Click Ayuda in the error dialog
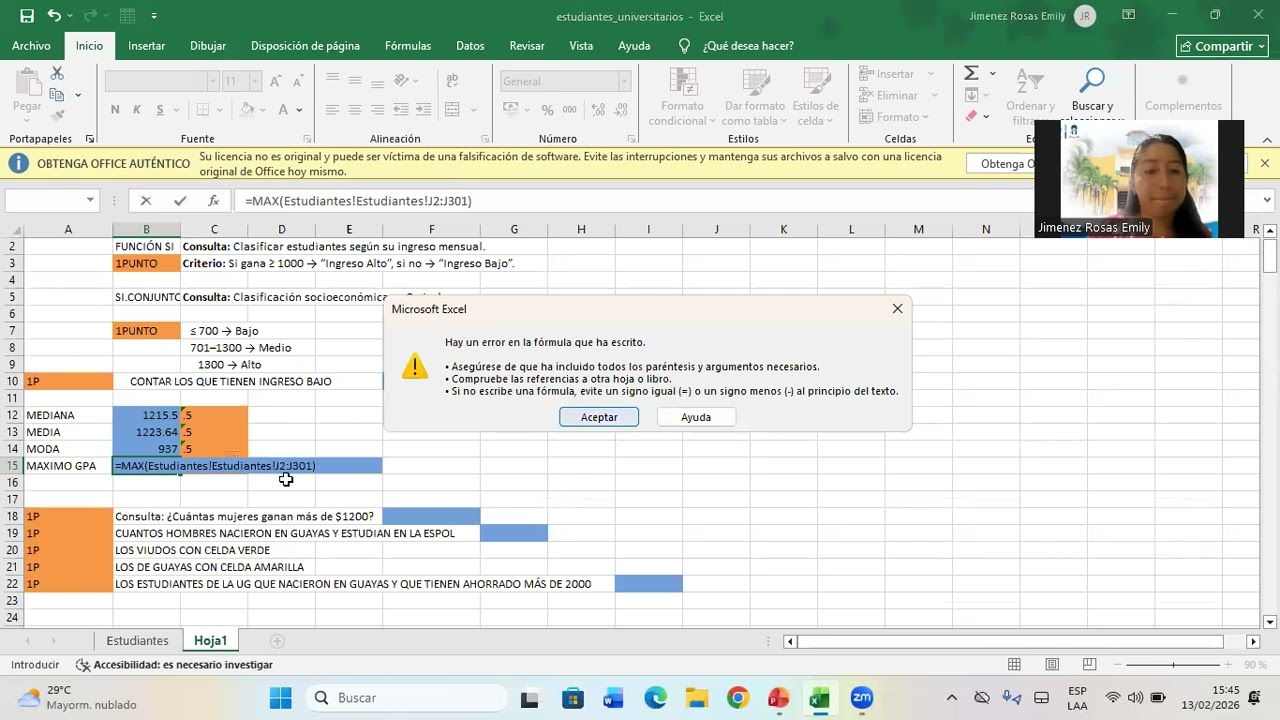The width and height of the screenshot is (1280, 720). (x=696, y=417)
